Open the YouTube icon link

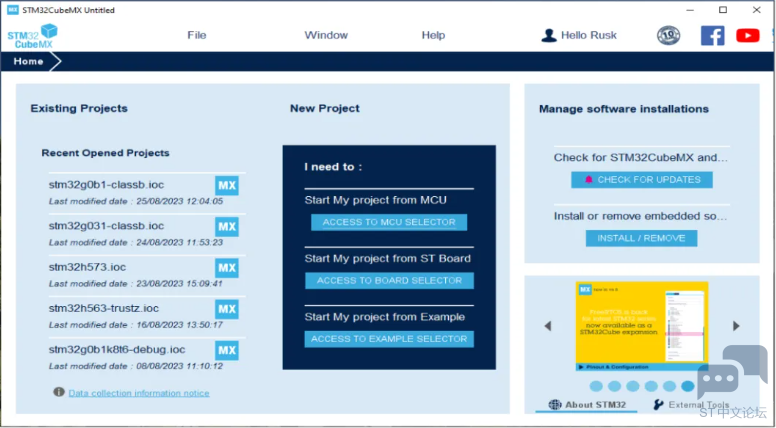tap(748, 36)
